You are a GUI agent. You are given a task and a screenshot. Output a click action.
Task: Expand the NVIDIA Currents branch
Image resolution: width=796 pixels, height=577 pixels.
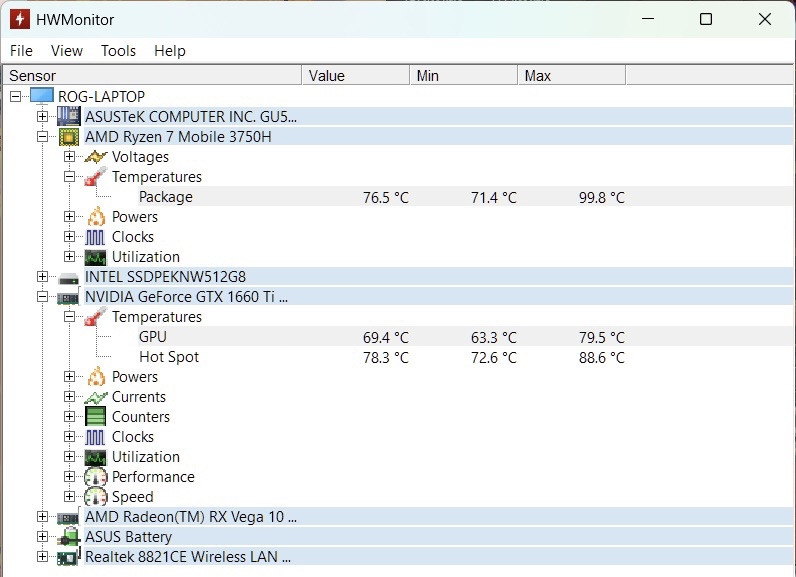(x=70, y=396)
